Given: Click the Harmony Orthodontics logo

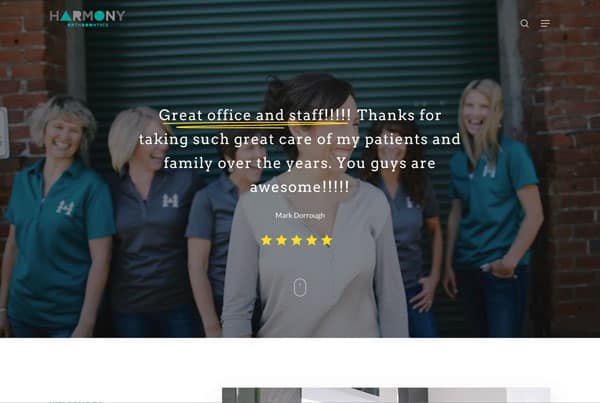Looking at the screenshot, I should (87, 18).
